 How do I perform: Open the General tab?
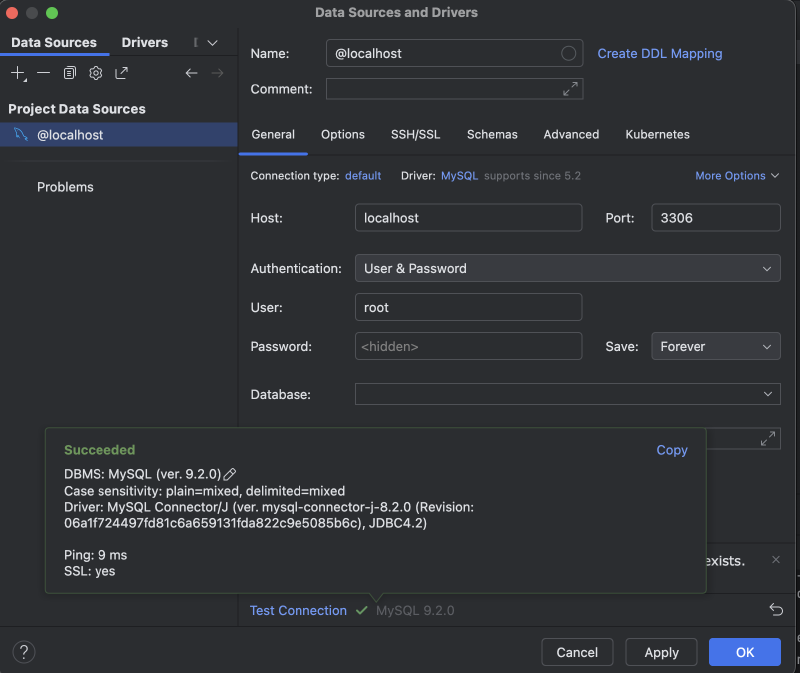pos(273,134)
